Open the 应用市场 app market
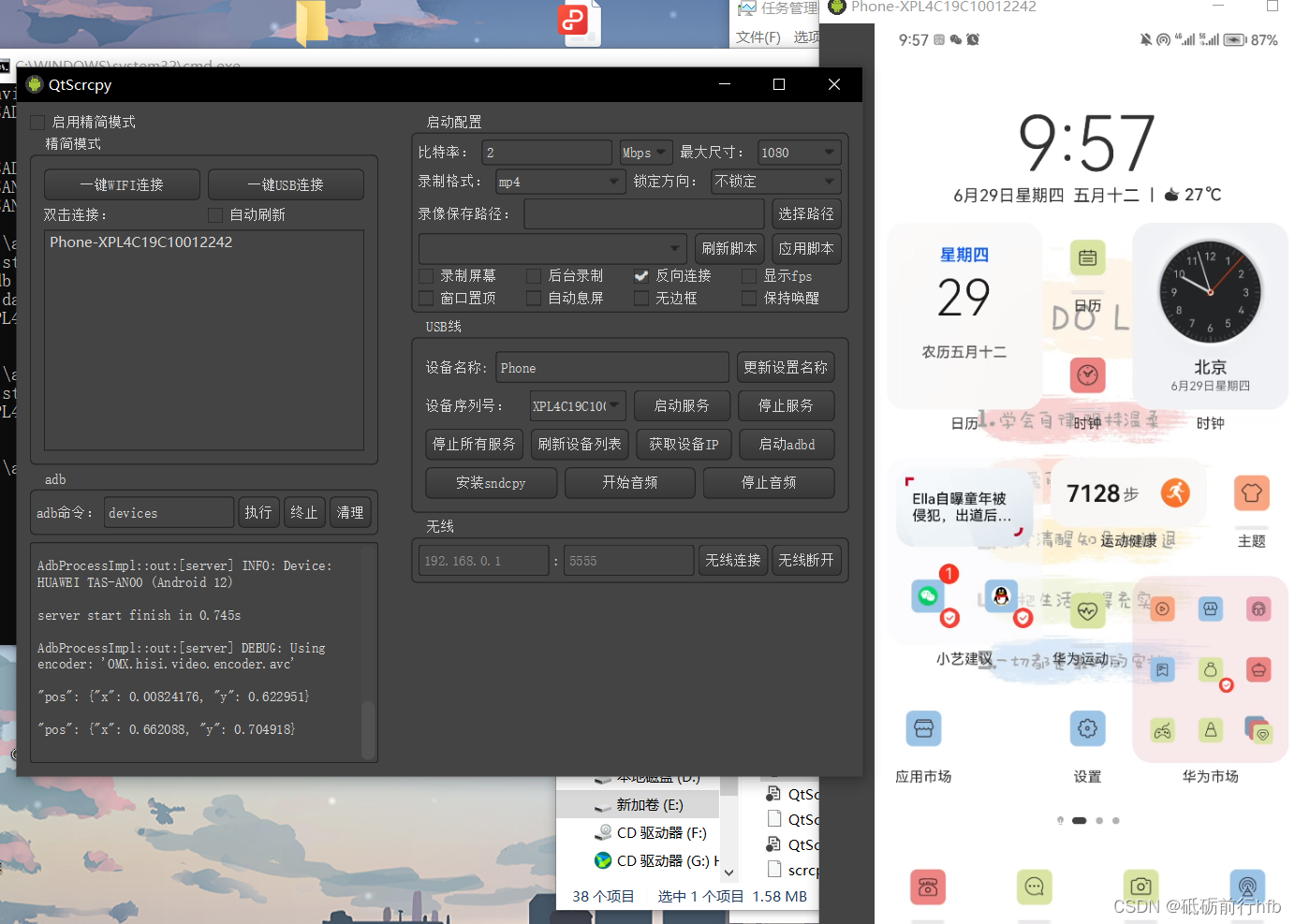The image size is (1295, 924). pyautogui.click(x=923, y=728)
